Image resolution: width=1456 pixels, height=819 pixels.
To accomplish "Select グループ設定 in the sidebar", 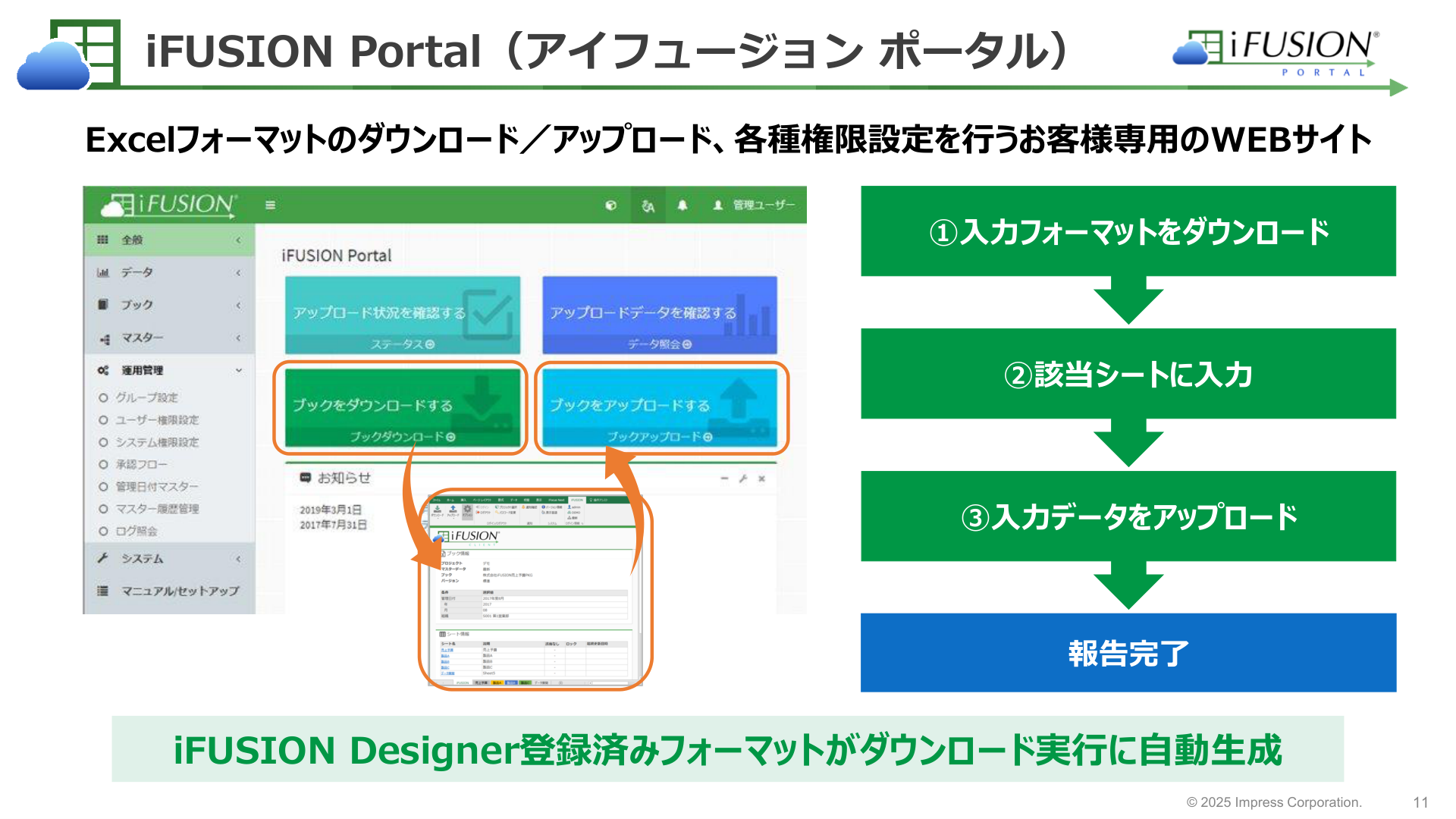I will 147,397.
